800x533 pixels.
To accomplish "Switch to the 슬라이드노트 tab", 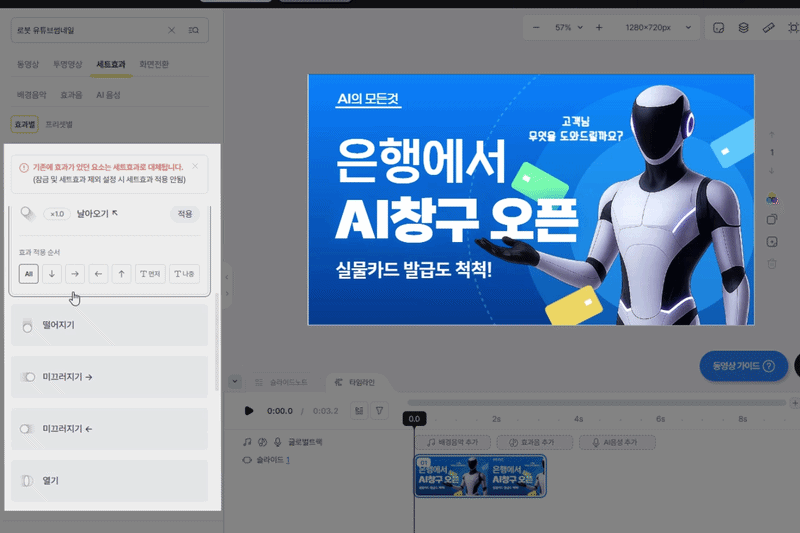I will coord(282,382).
